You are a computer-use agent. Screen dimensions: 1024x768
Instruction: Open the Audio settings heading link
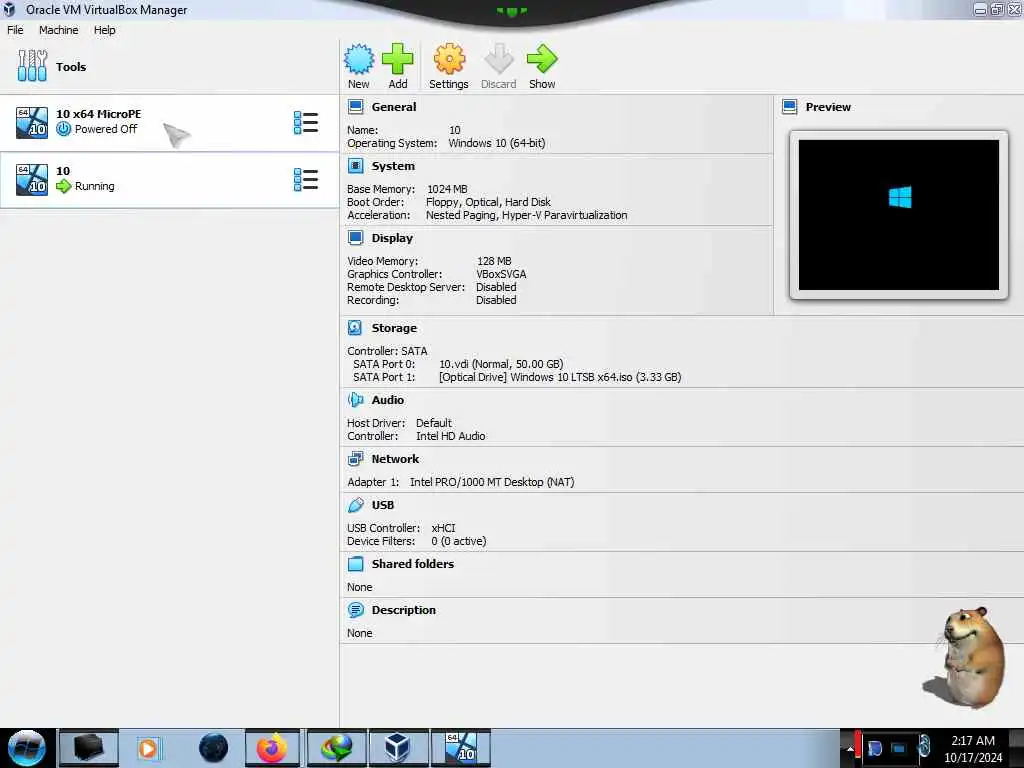coord(388,400)
